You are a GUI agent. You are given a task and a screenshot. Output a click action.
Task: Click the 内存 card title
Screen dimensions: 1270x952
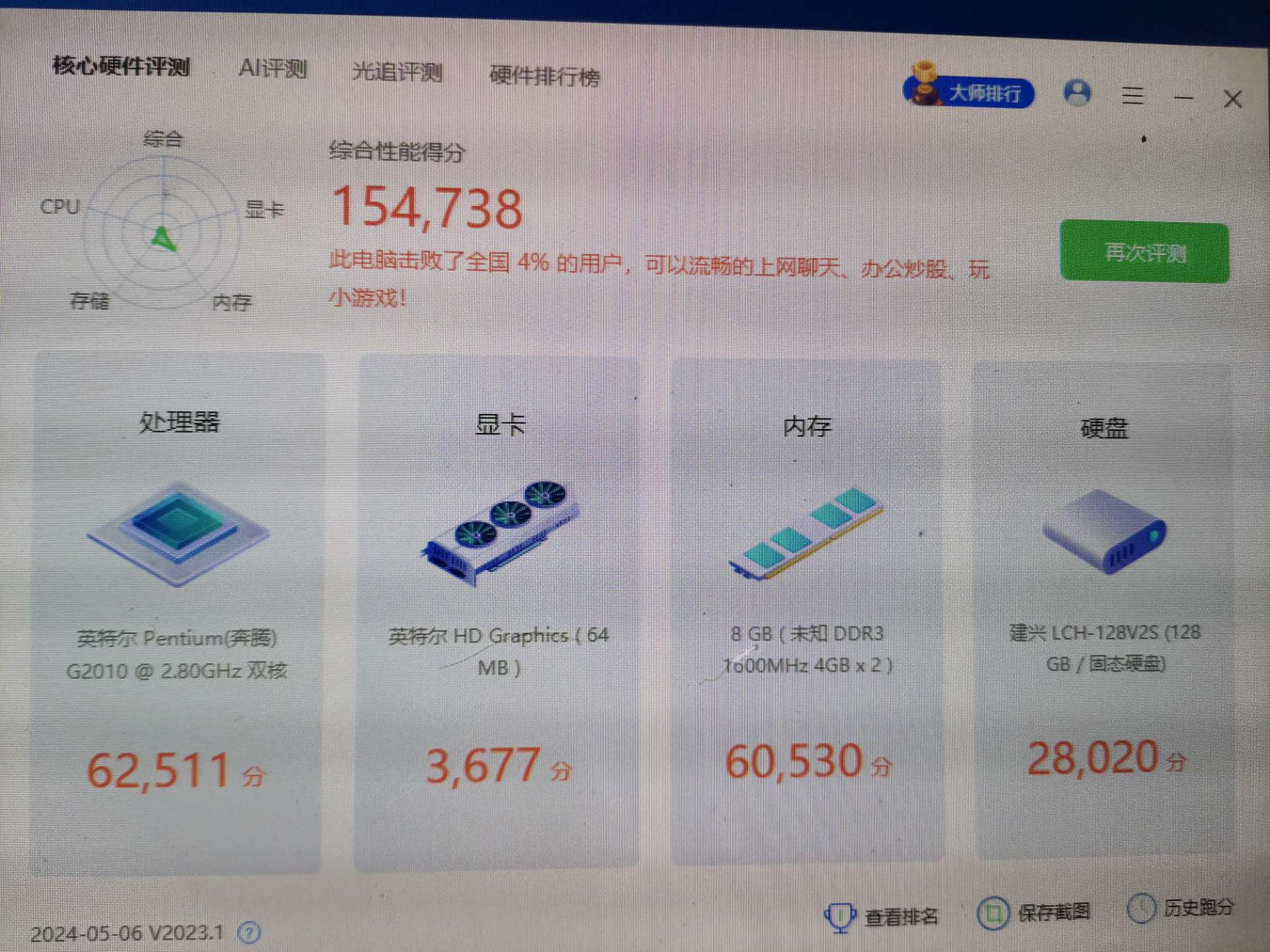[806, 426]
